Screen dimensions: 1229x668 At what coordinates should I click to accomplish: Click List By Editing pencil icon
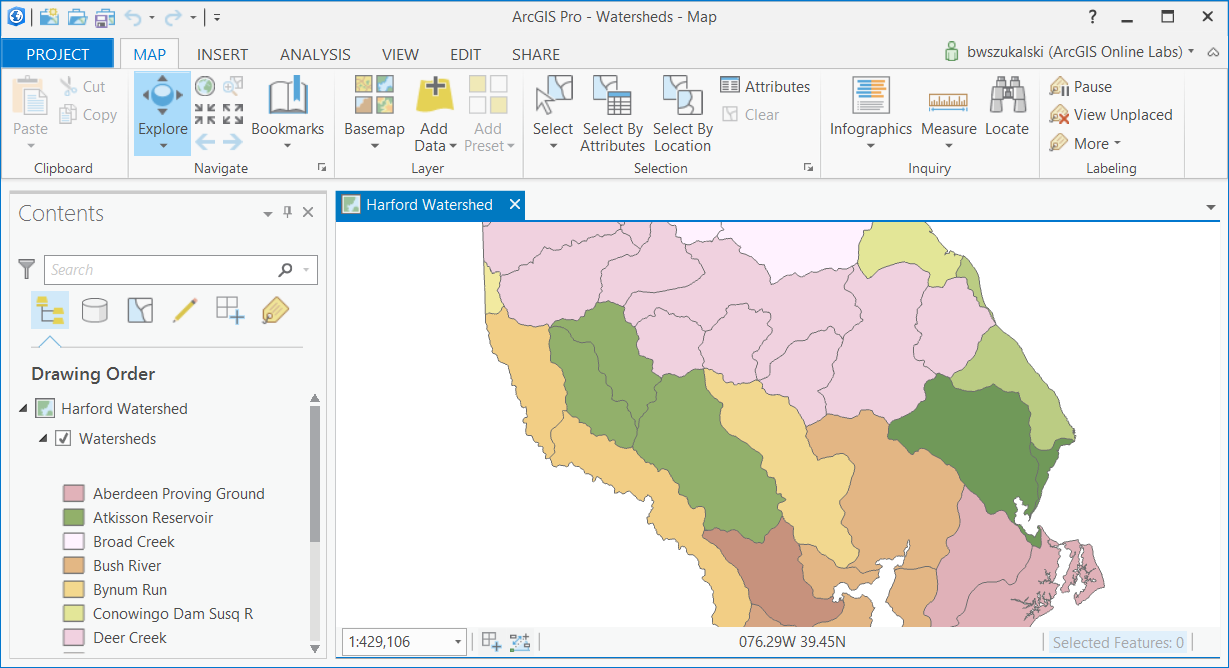[185, 310]
